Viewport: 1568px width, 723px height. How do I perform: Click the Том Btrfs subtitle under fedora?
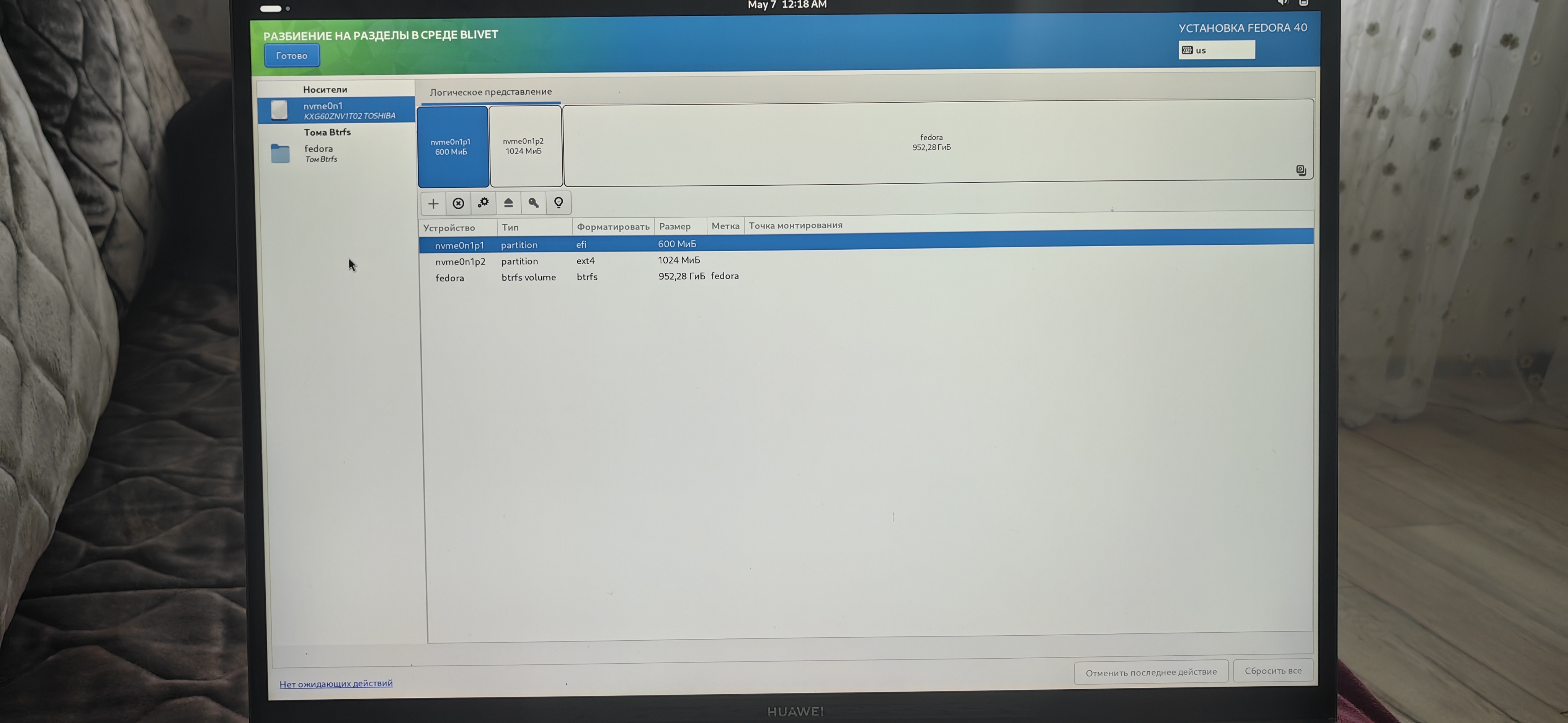(321, 159)
